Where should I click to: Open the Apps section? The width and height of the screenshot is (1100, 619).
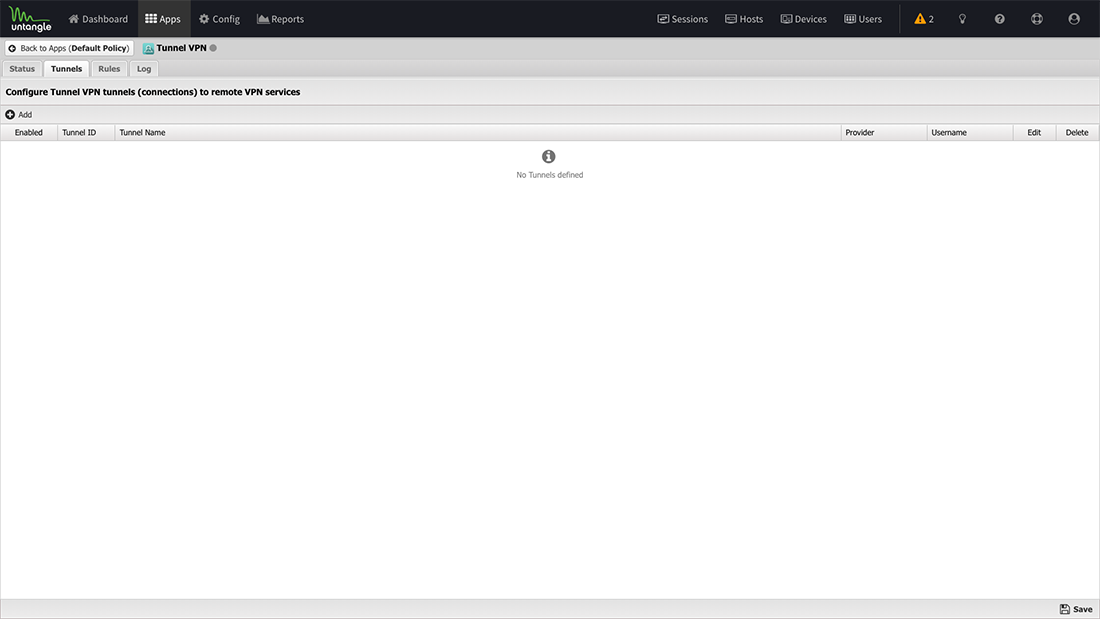[163, 19]
